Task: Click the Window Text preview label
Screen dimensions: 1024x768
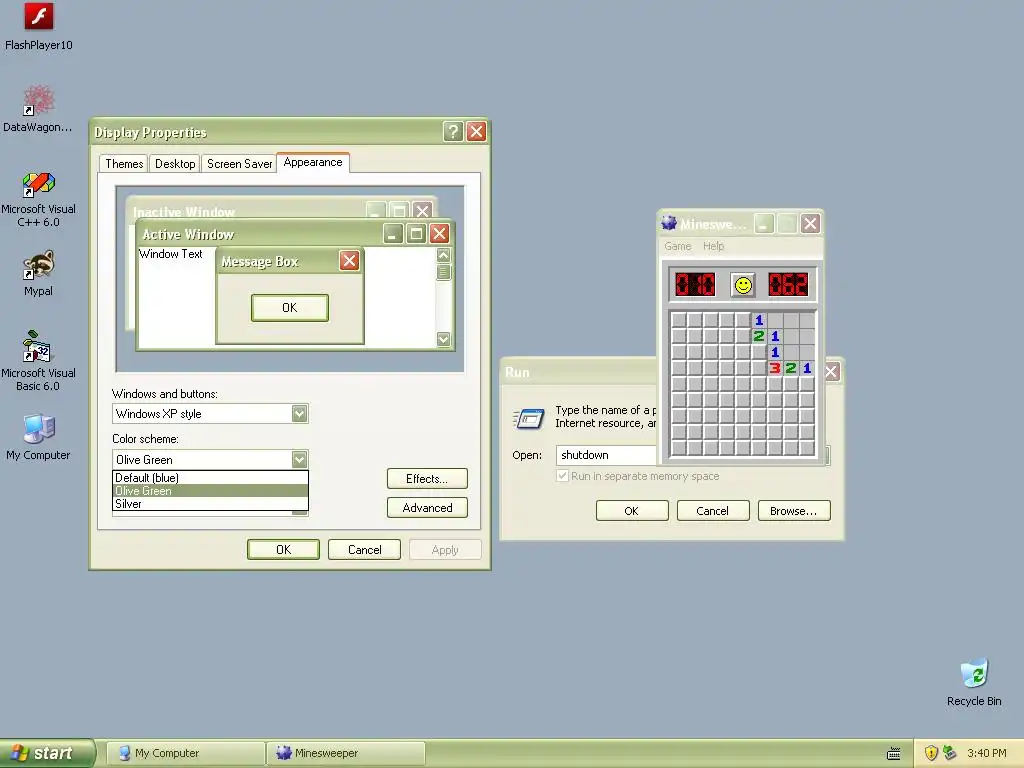Action: (x=171, y=254)
